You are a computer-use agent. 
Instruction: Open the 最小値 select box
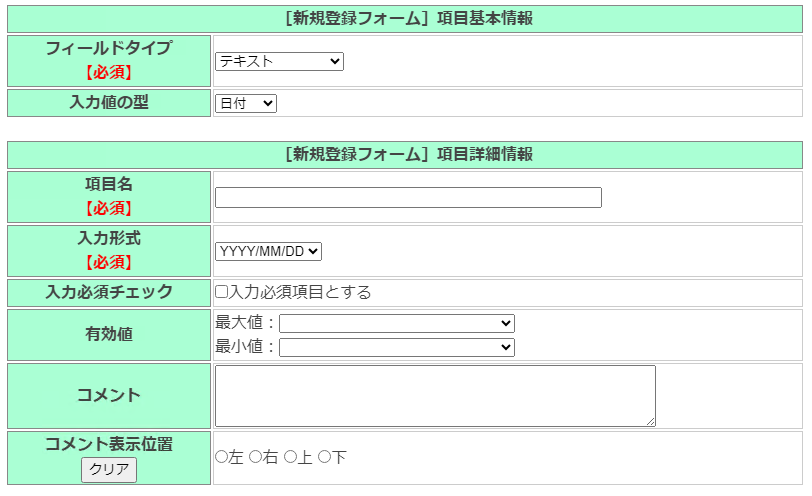click(396, 347)
